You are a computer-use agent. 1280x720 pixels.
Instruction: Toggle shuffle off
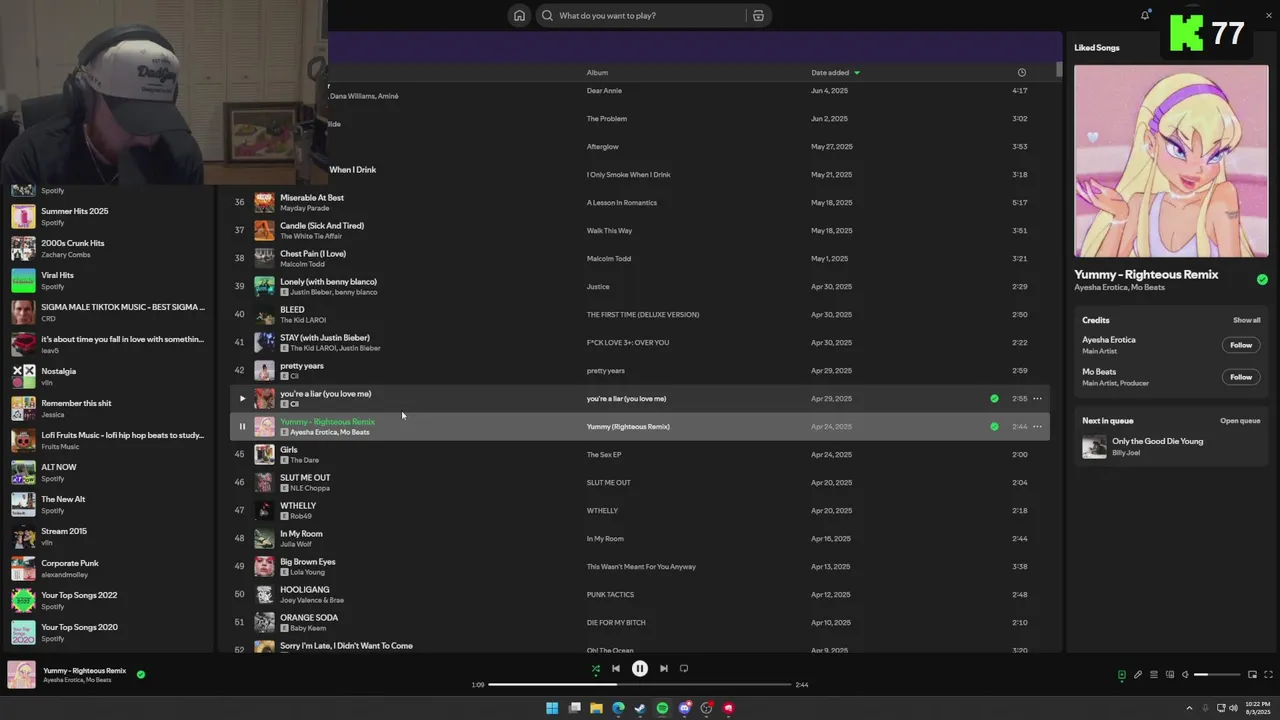click(595, 669)
